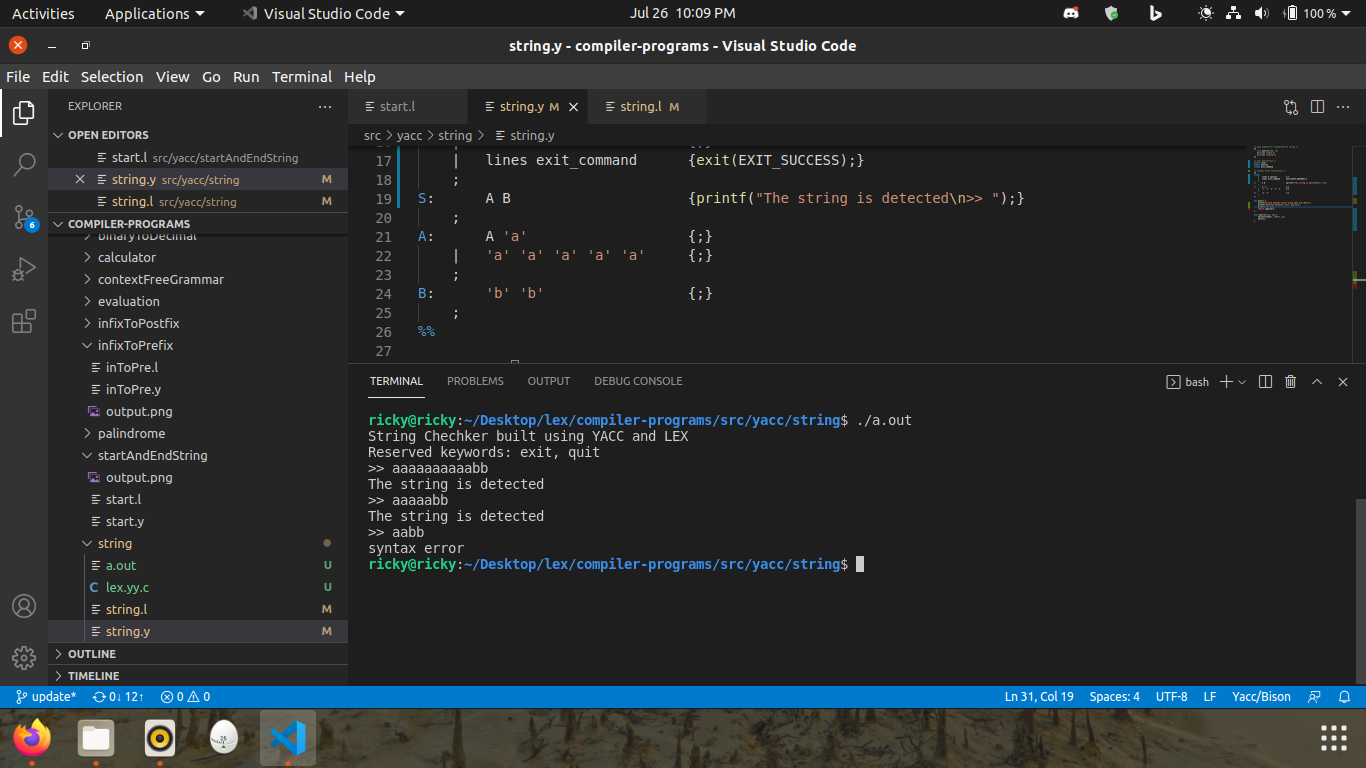1366x768 pixels.
Task: Switch to the PROBLEMS panel tab
Action: tap(475, 381)
